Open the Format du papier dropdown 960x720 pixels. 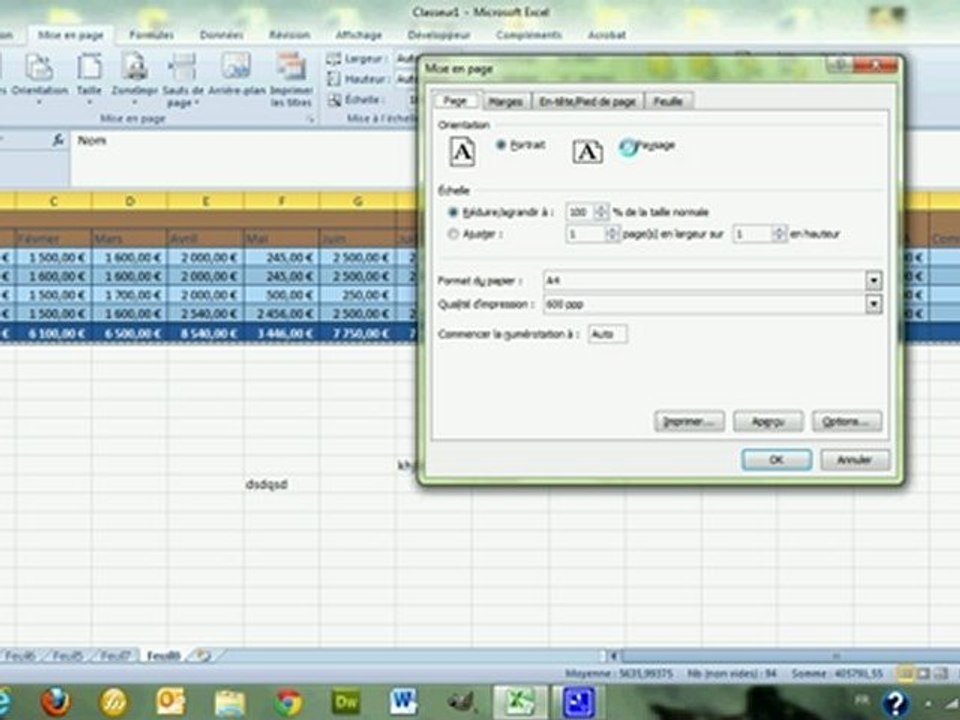[x=874, y=280]
